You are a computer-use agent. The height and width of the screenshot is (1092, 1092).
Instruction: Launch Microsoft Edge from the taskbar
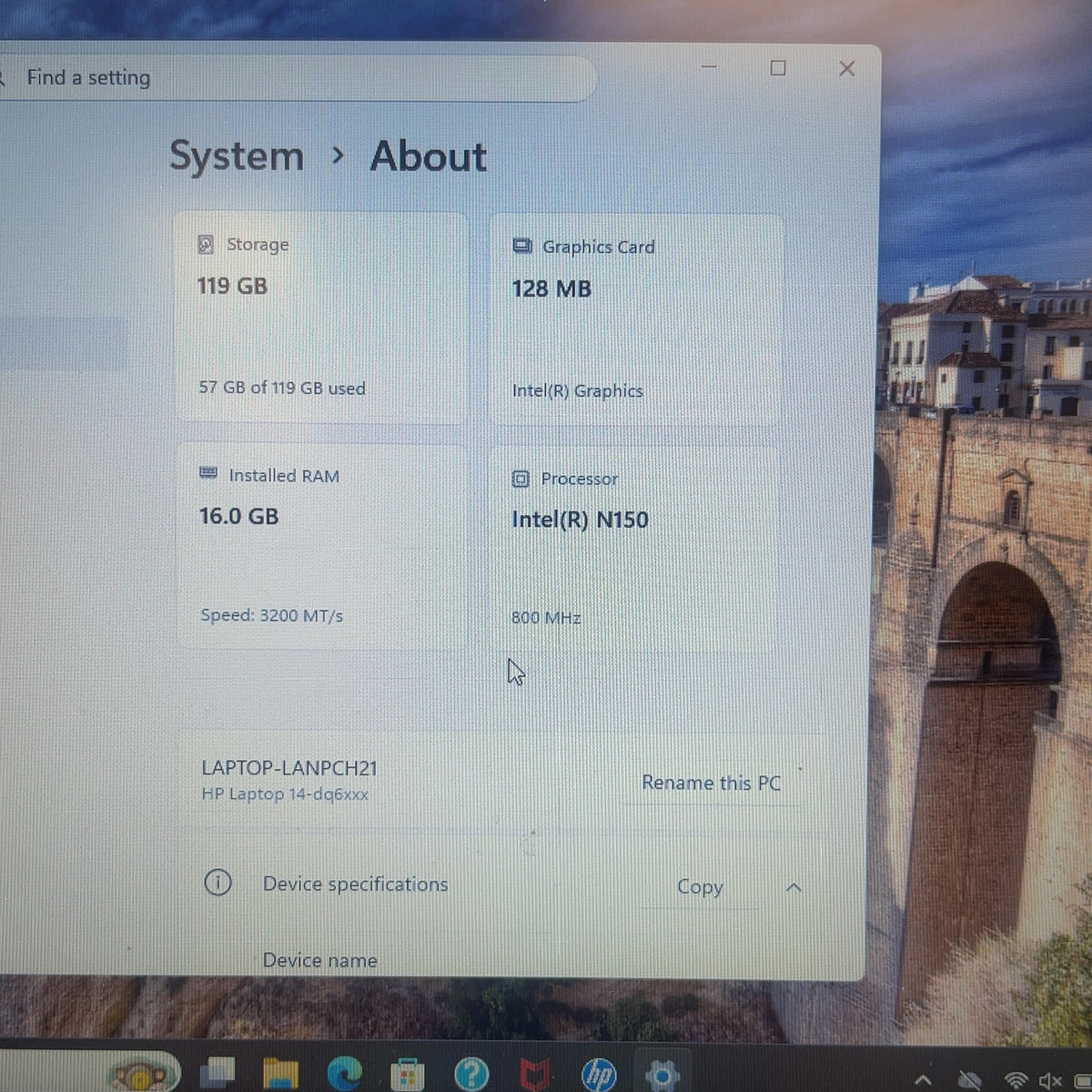pos(346,1075)
